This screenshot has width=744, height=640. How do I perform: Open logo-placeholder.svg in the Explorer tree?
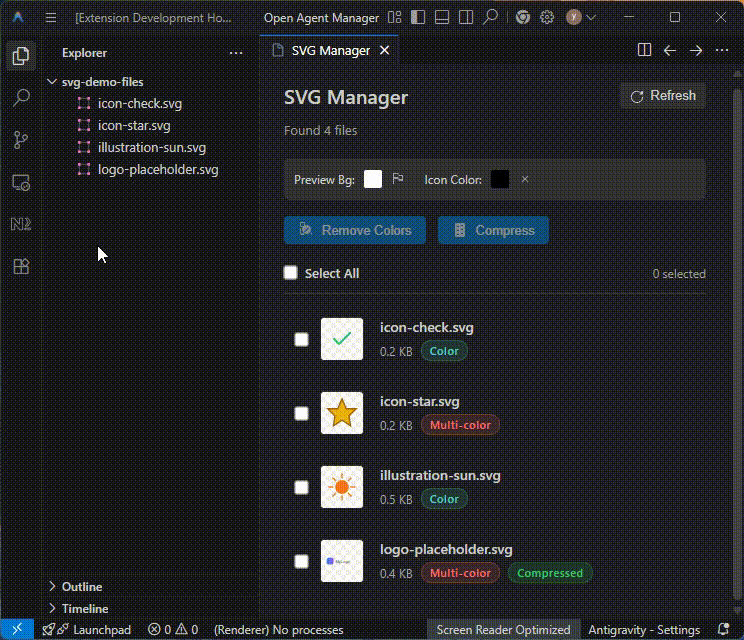[157, 169]
